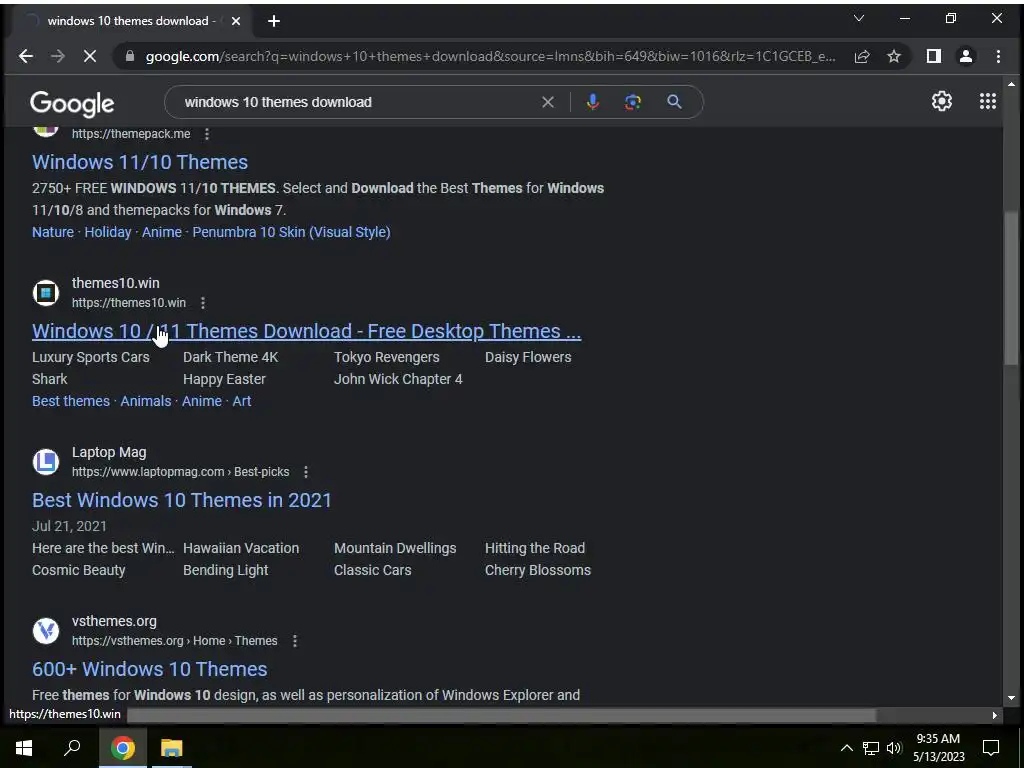Open Google quick settings gear
This screenshot has height=768, width=1024.
pyautogui.click(x=942, y=101)
